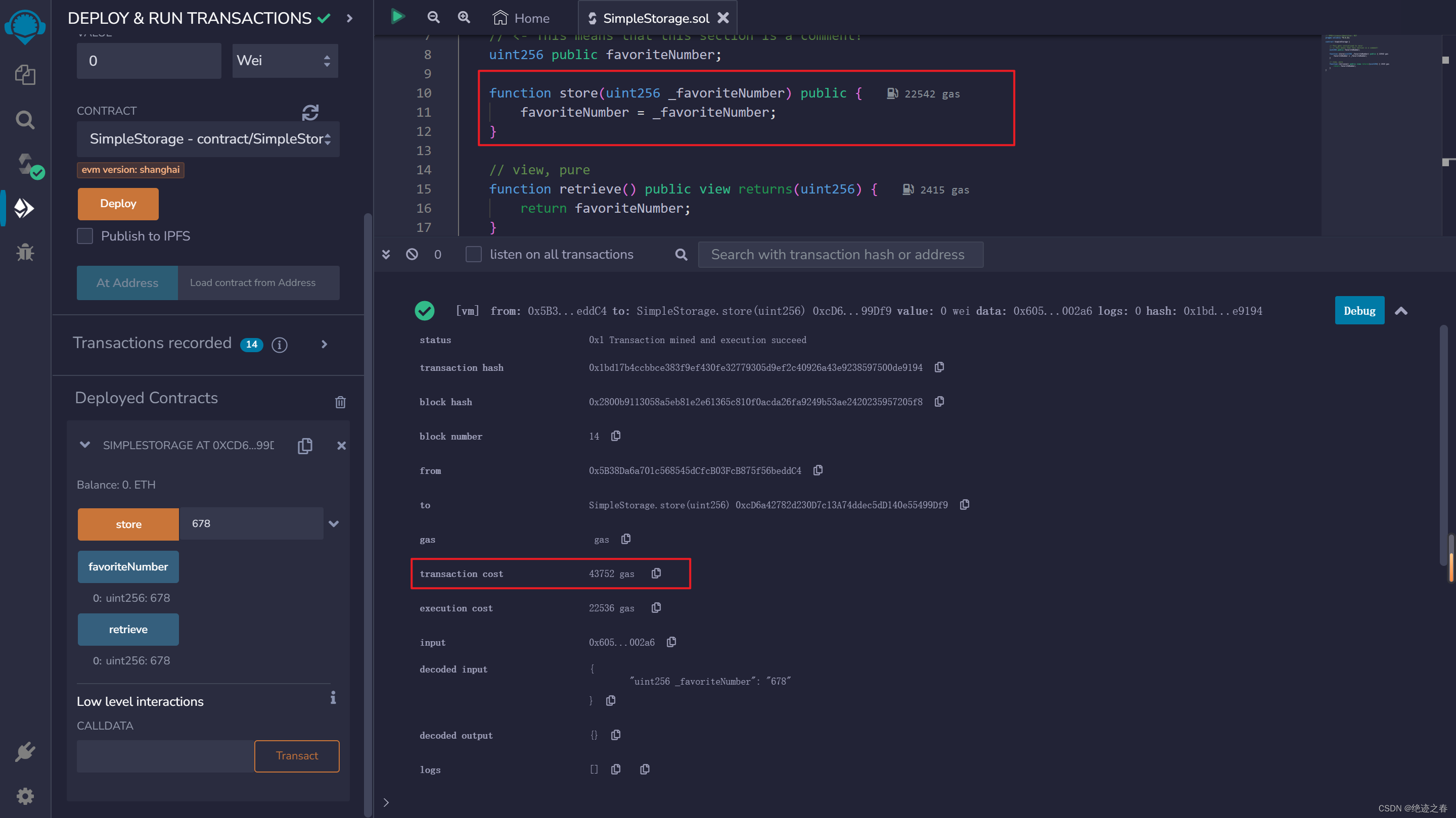Expand the store function parameters chevron

[x=334, y=523]
